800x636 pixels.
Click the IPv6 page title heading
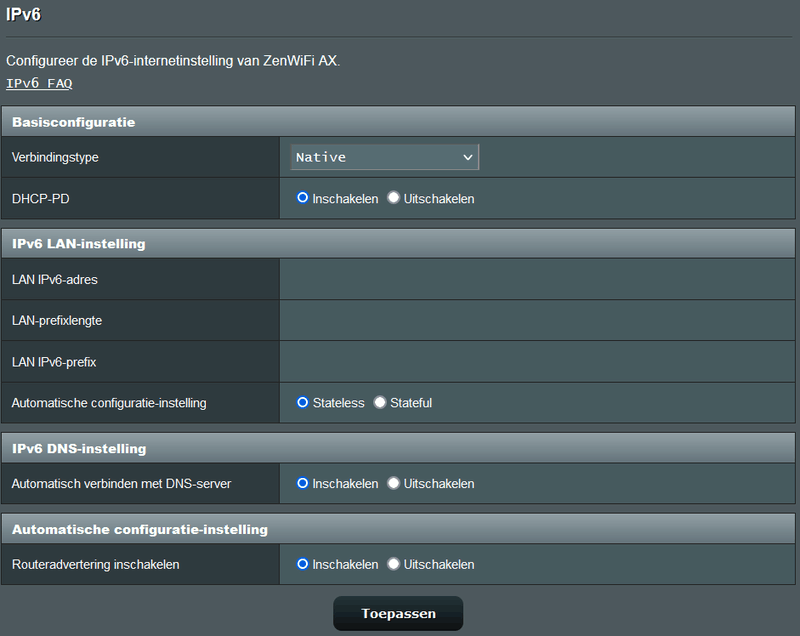pos(23,16)
